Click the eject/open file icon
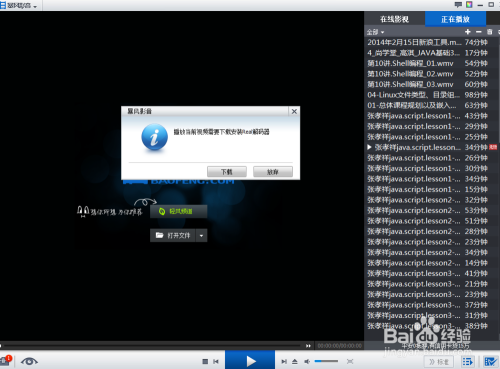Screen dimensions: 500x369 click(x=295, y=361)
